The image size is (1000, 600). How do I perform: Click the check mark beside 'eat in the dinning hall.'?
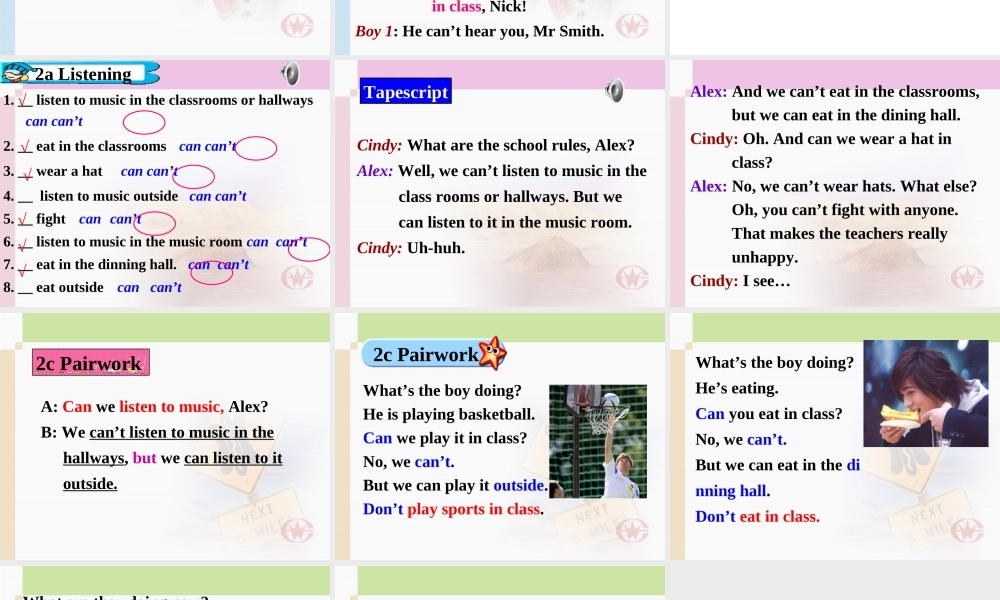(24, 268)
